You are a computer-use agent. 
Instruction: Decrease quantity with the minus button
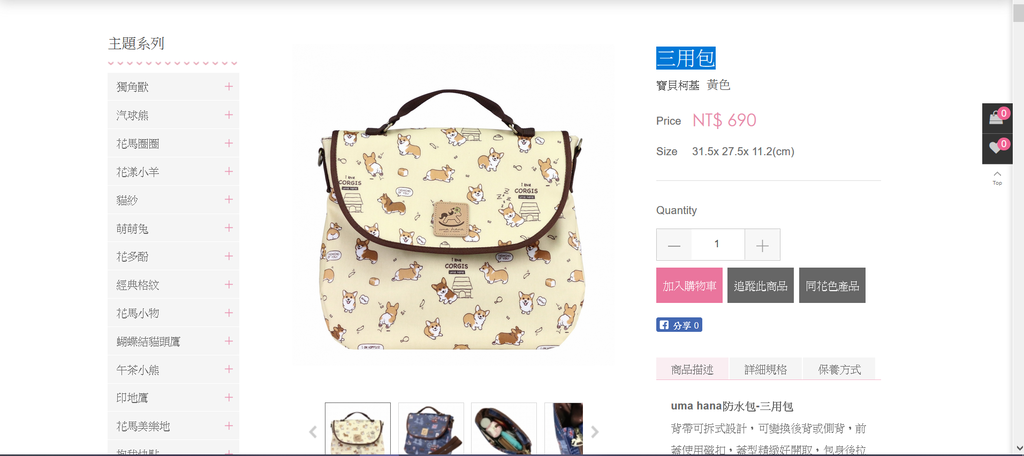tap(674, 245)
